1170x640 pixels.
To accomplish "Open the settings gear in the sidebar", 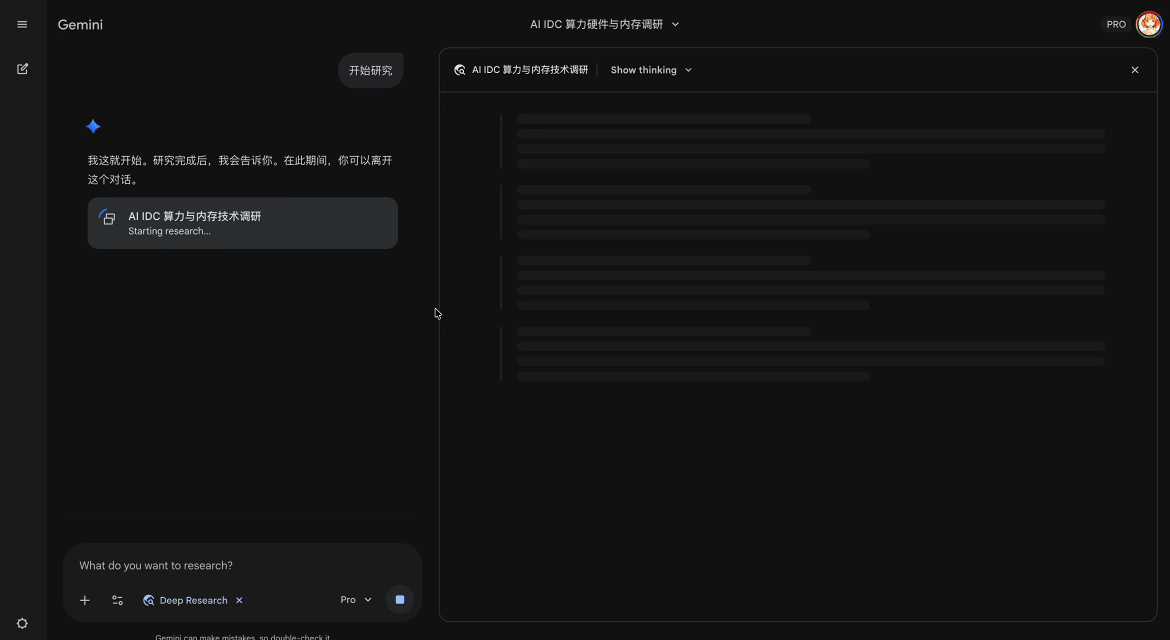I will [22, 623].
